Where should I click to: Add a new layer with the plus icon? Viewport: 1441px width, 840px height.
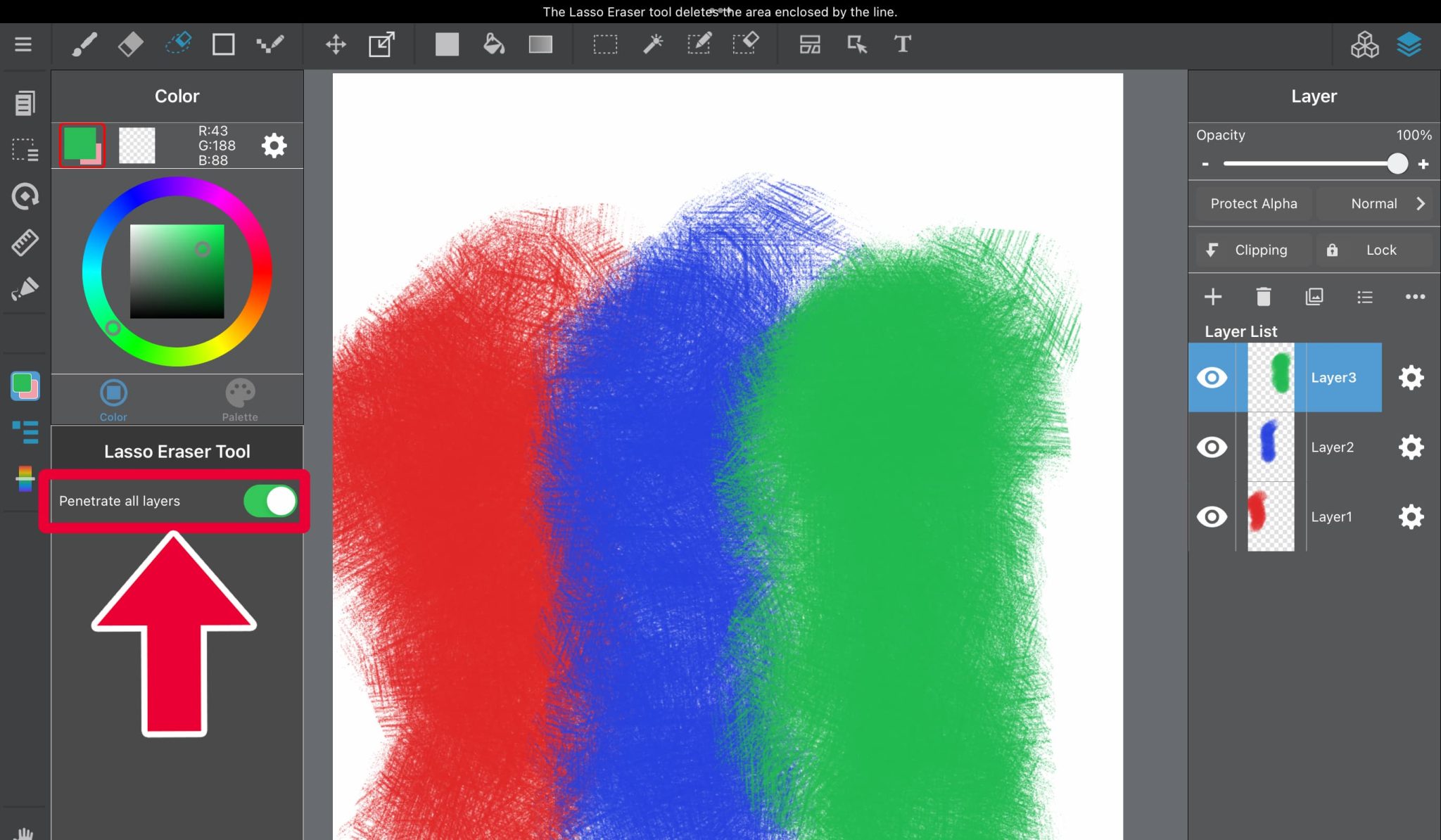point(1214,296)
